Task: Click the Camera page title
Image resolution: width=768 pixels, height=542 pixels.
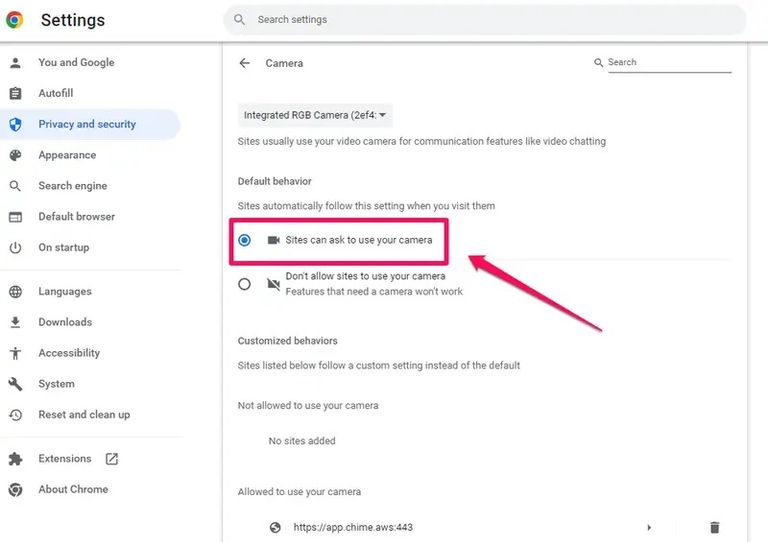Action: [284, 63]
